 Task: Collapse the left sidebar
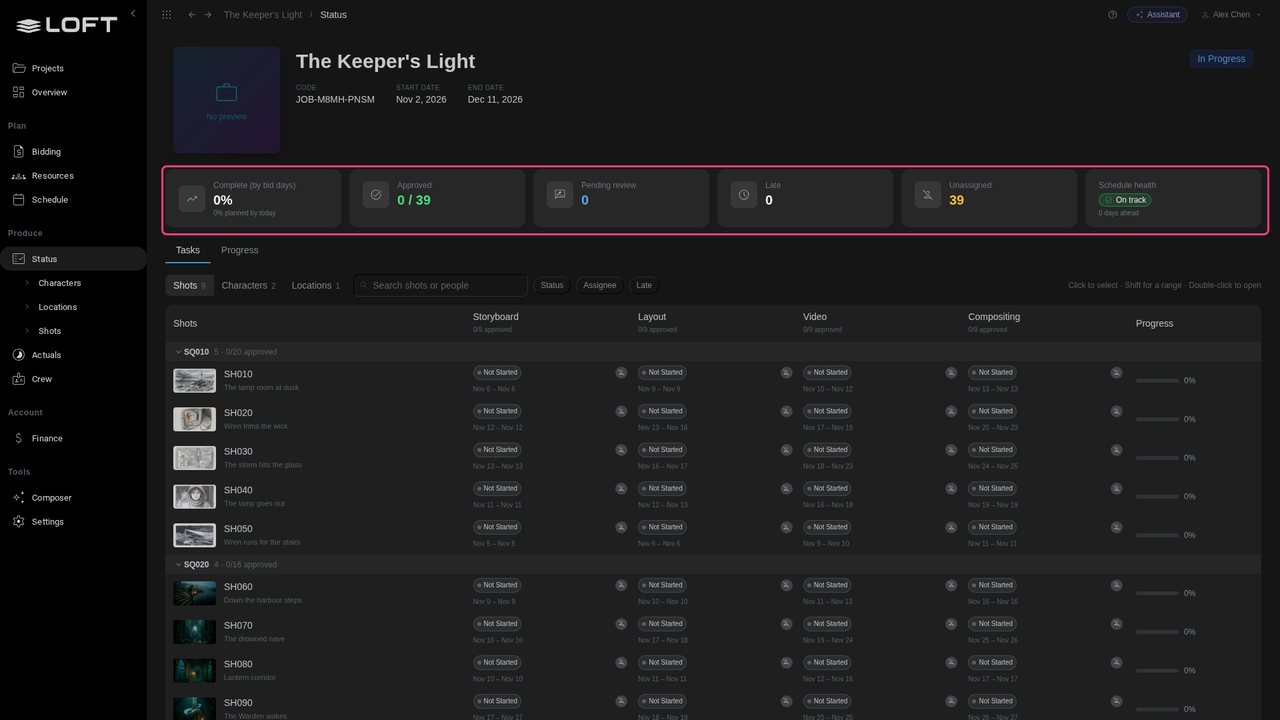pos(133,14)
